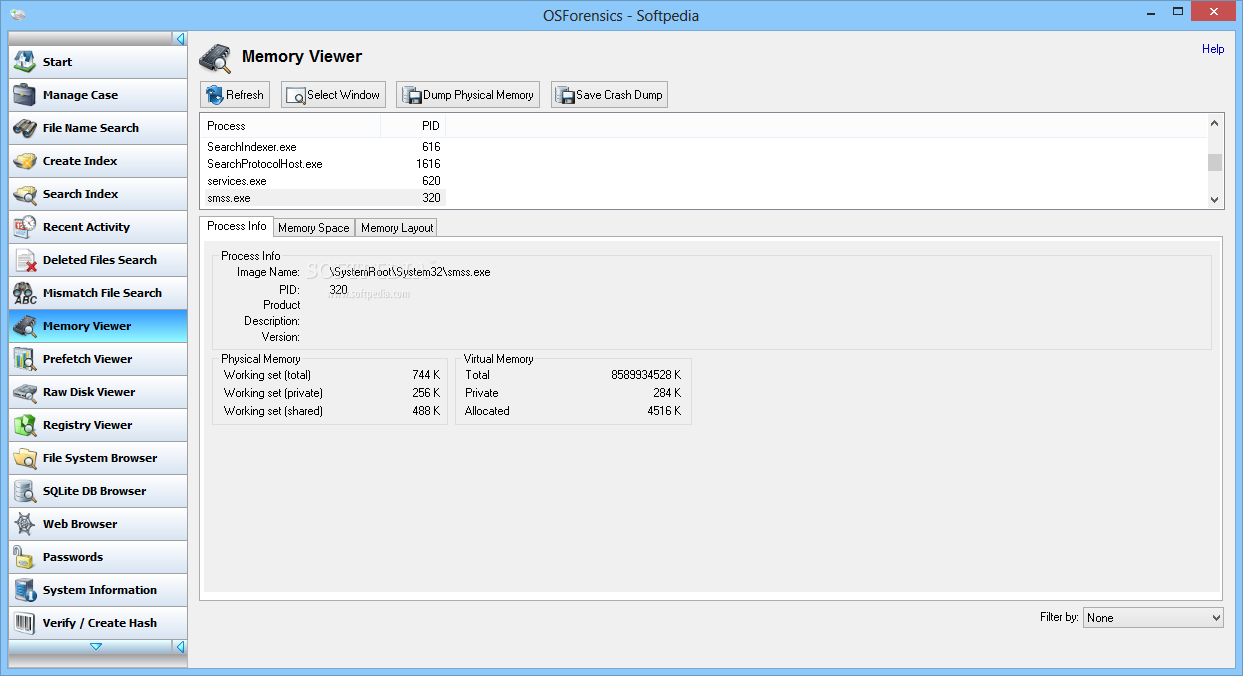Open the Recent Activity calendar icon

tap(25, 227)
